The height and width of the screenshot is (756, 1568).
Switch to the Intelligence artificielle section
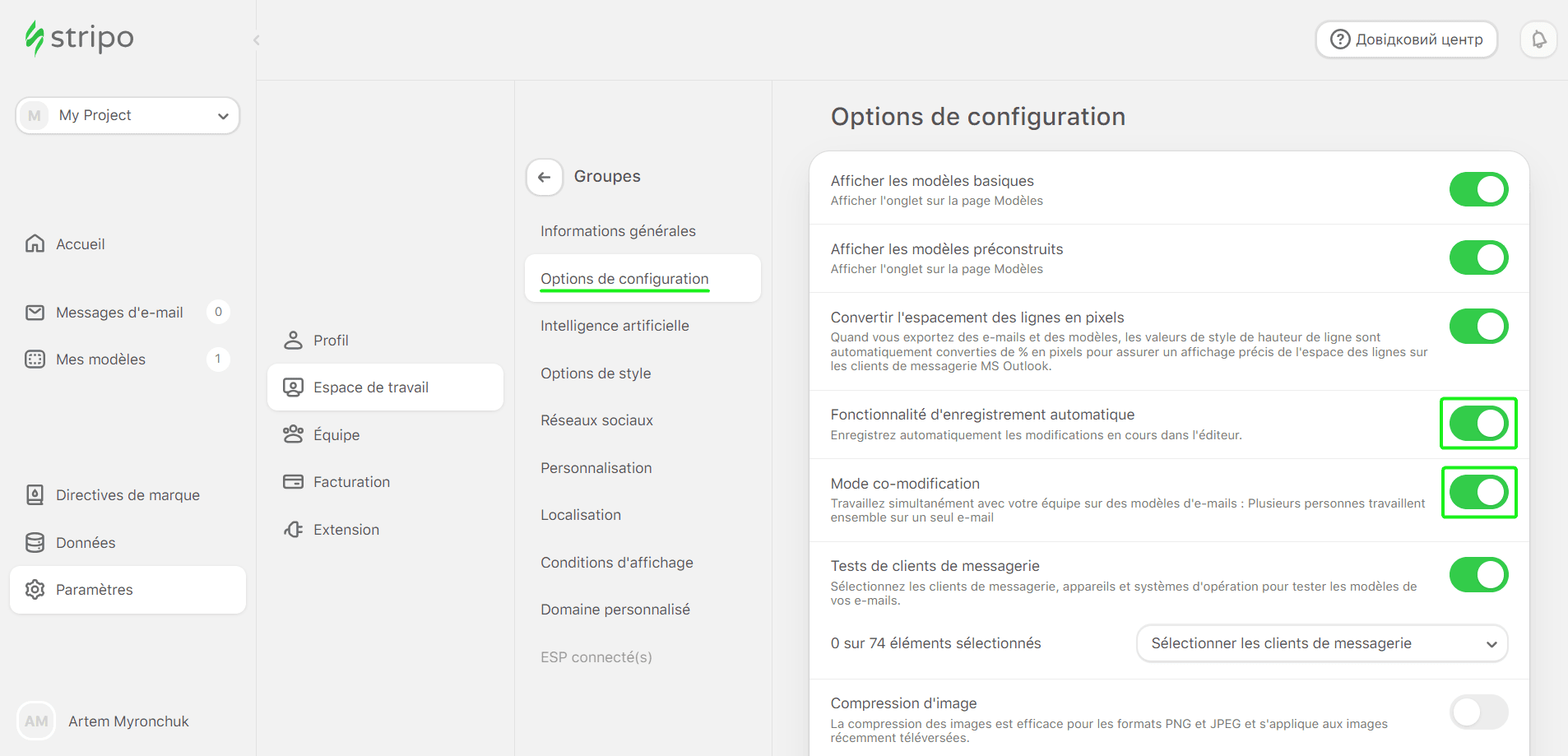pos(615,325)
